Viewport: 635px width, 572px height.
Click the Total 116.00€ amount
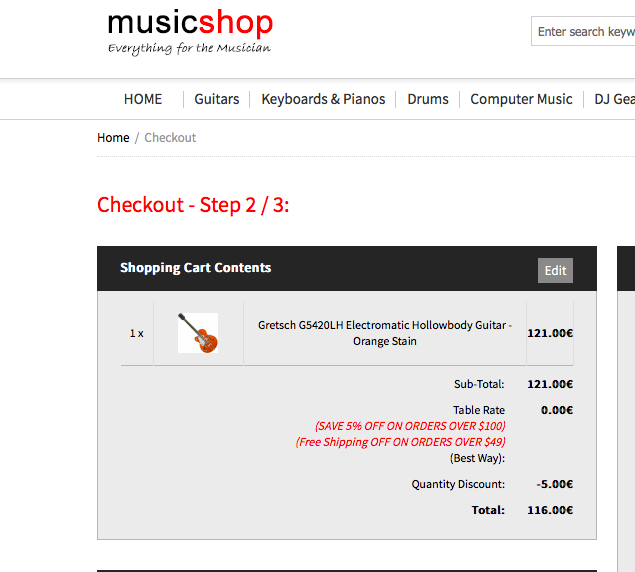[x=550, y=510]
